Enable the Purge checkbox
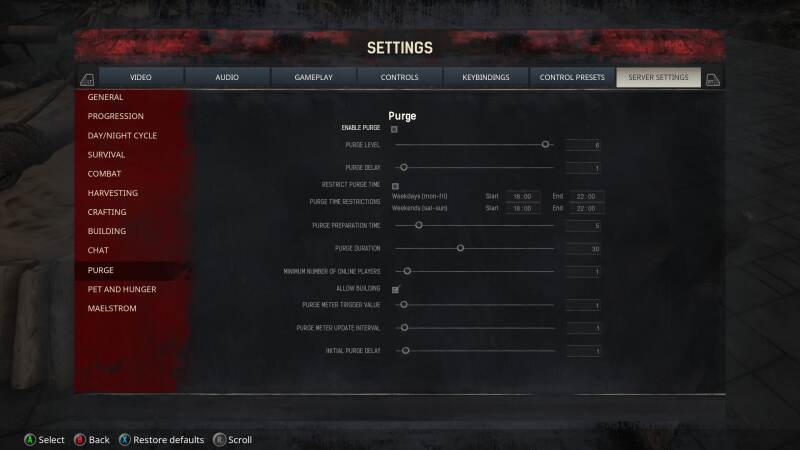 point(394,129)
